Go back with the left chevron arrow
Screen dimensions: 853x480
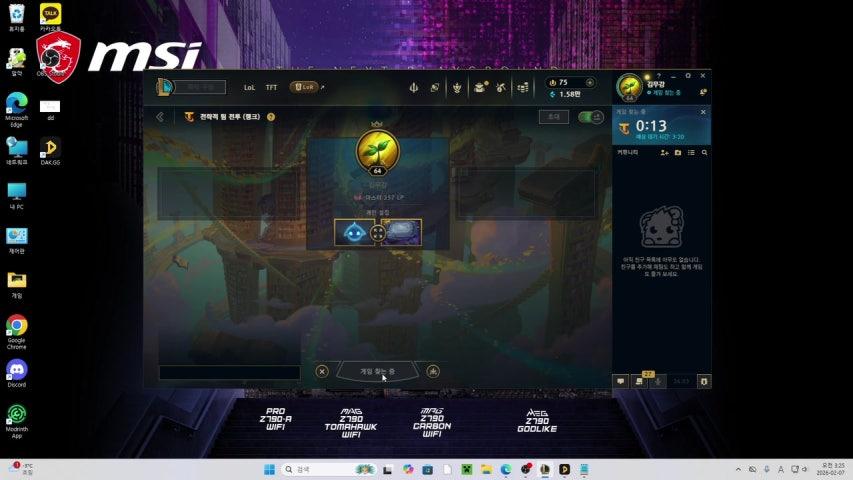(160, 117)
